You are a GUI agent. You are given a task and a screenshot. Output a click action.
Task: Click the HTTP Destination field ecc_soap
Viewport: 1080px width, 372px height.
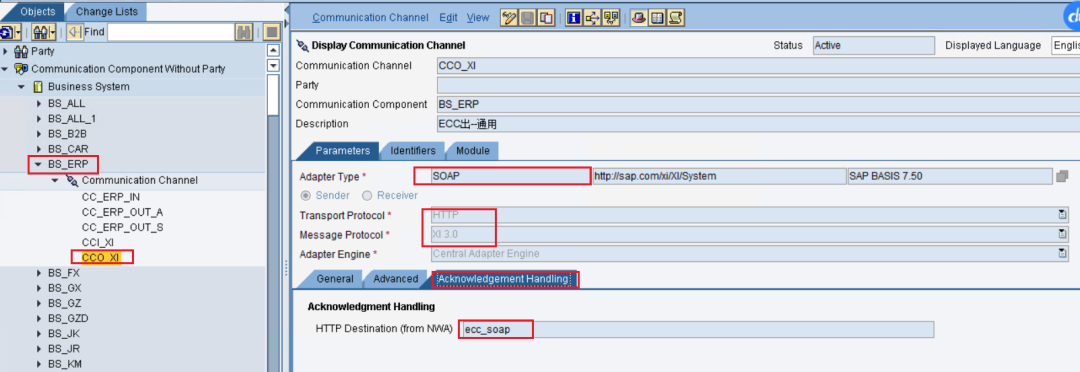tap(698, 329)
